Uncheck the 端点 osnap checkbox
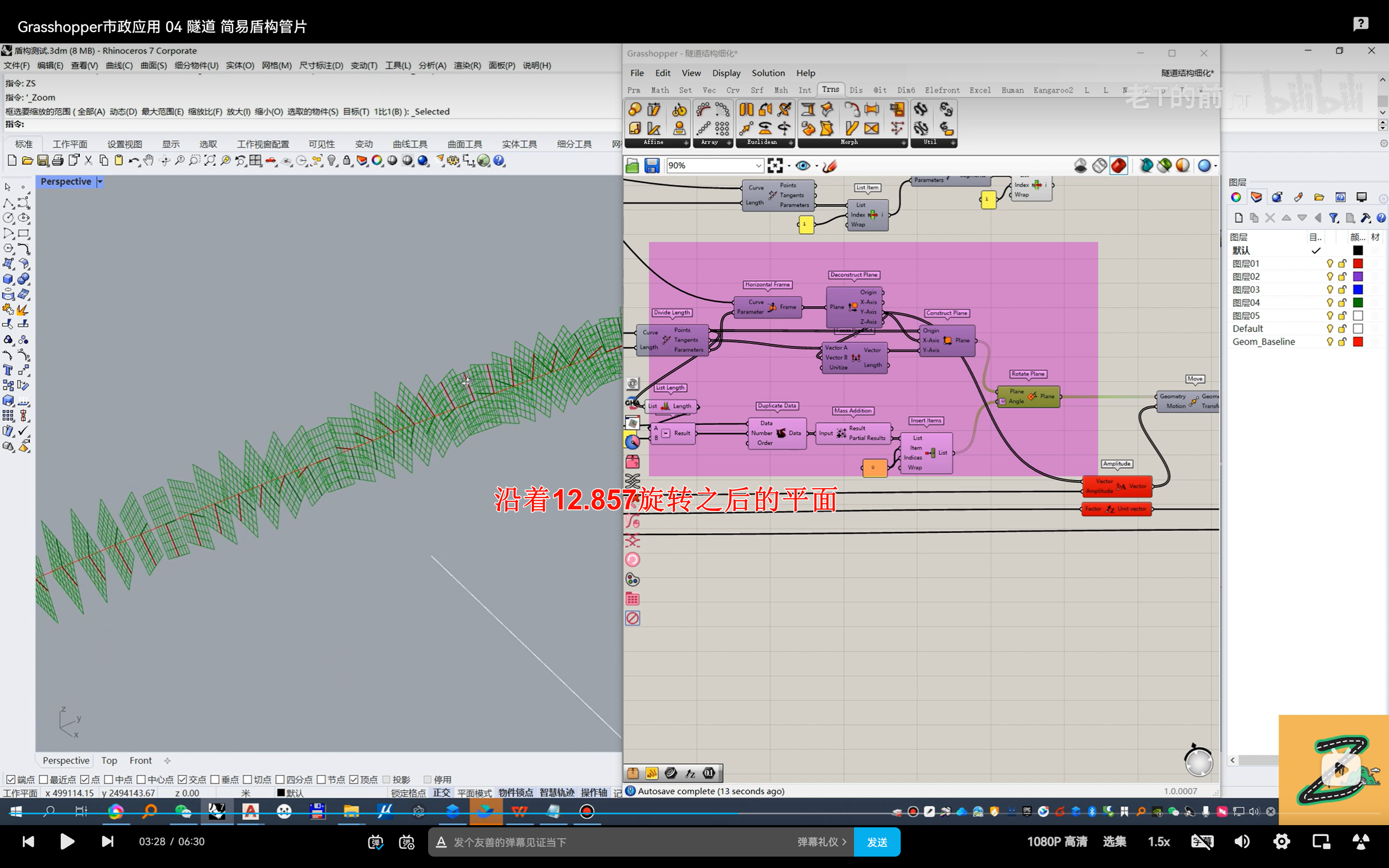Viewport: 1389px width, 868px height. pyautogui.click(x=10, y=779)
